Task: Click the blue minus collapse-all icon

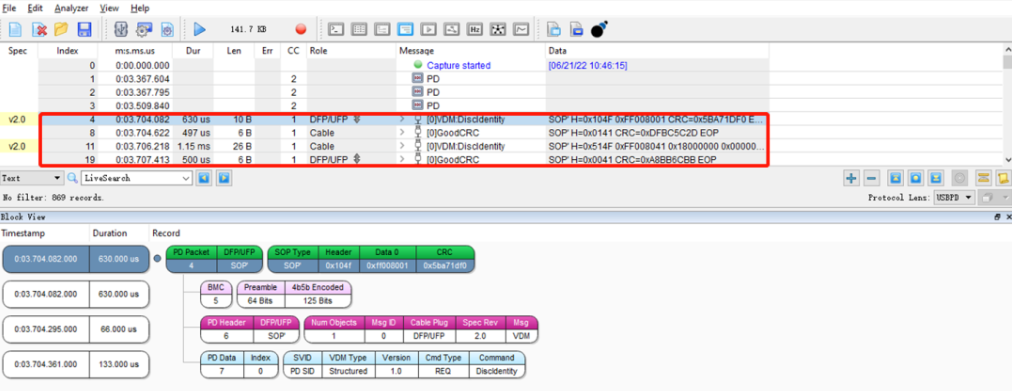Action: pos(871,178)
